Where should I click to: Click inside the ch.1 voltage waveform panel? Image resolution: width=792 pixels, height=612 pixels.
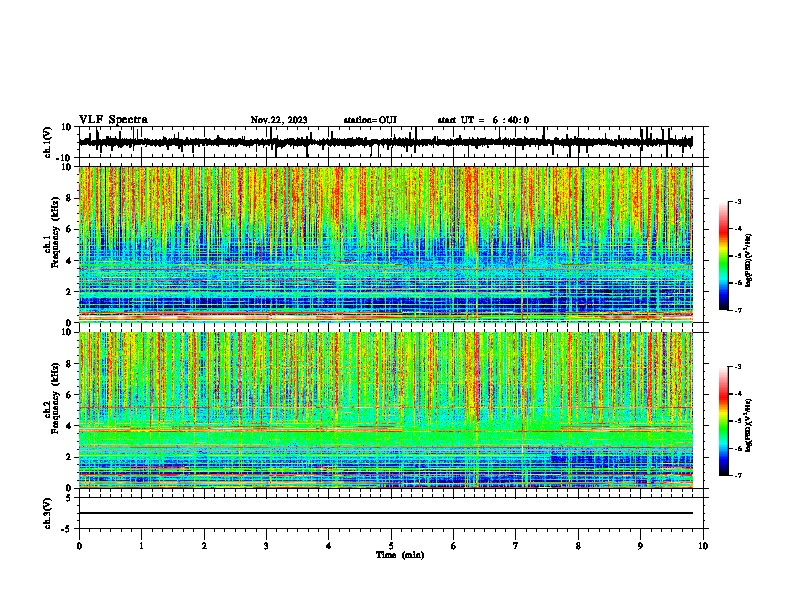(391, 142)
